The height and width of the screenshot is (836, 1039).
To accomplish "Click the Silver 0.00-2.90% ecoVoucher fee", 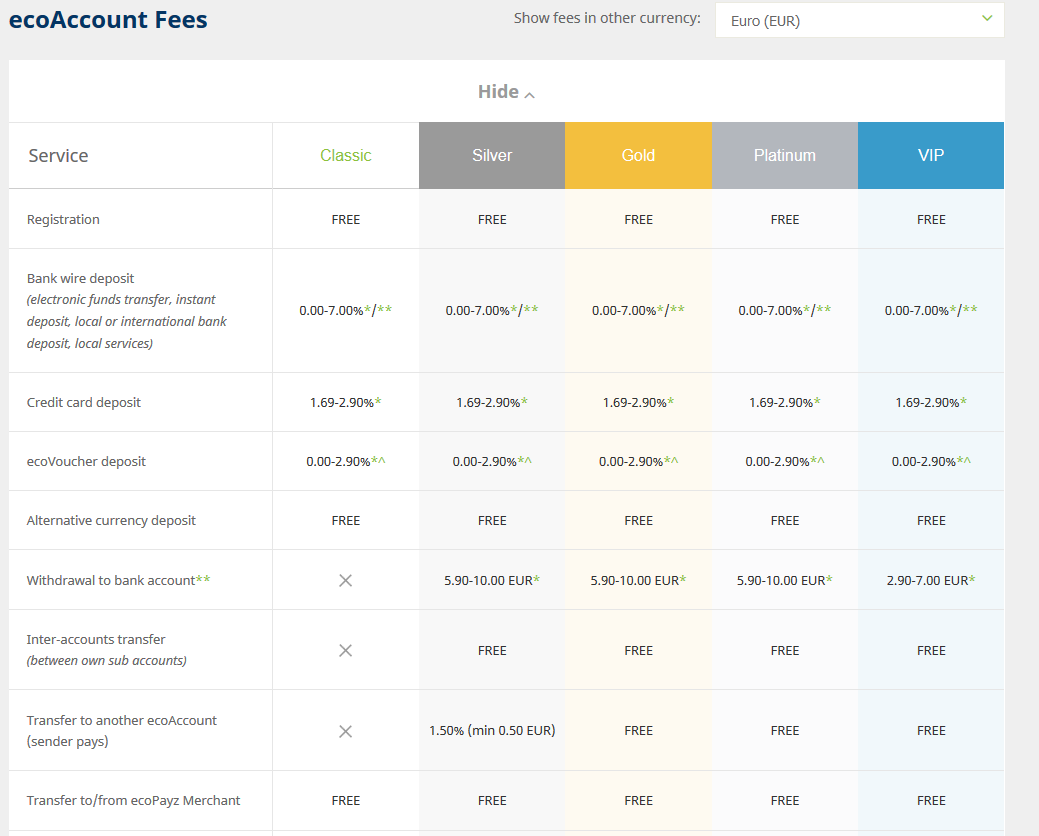I will (x=492, y=462).
